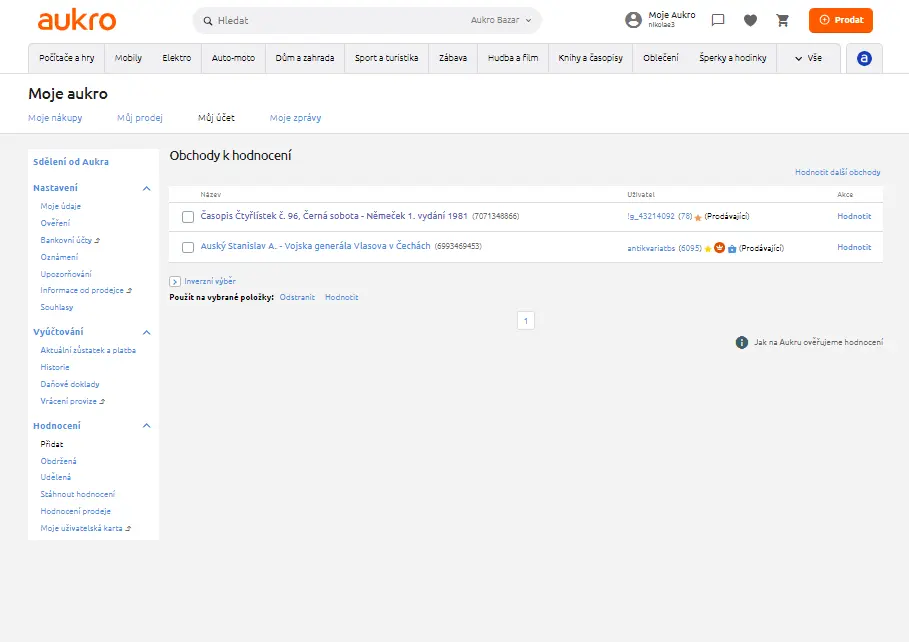Screen dimensions: 909x642
Task: Click Odstranit for selected items
Action: pos(297,298)
